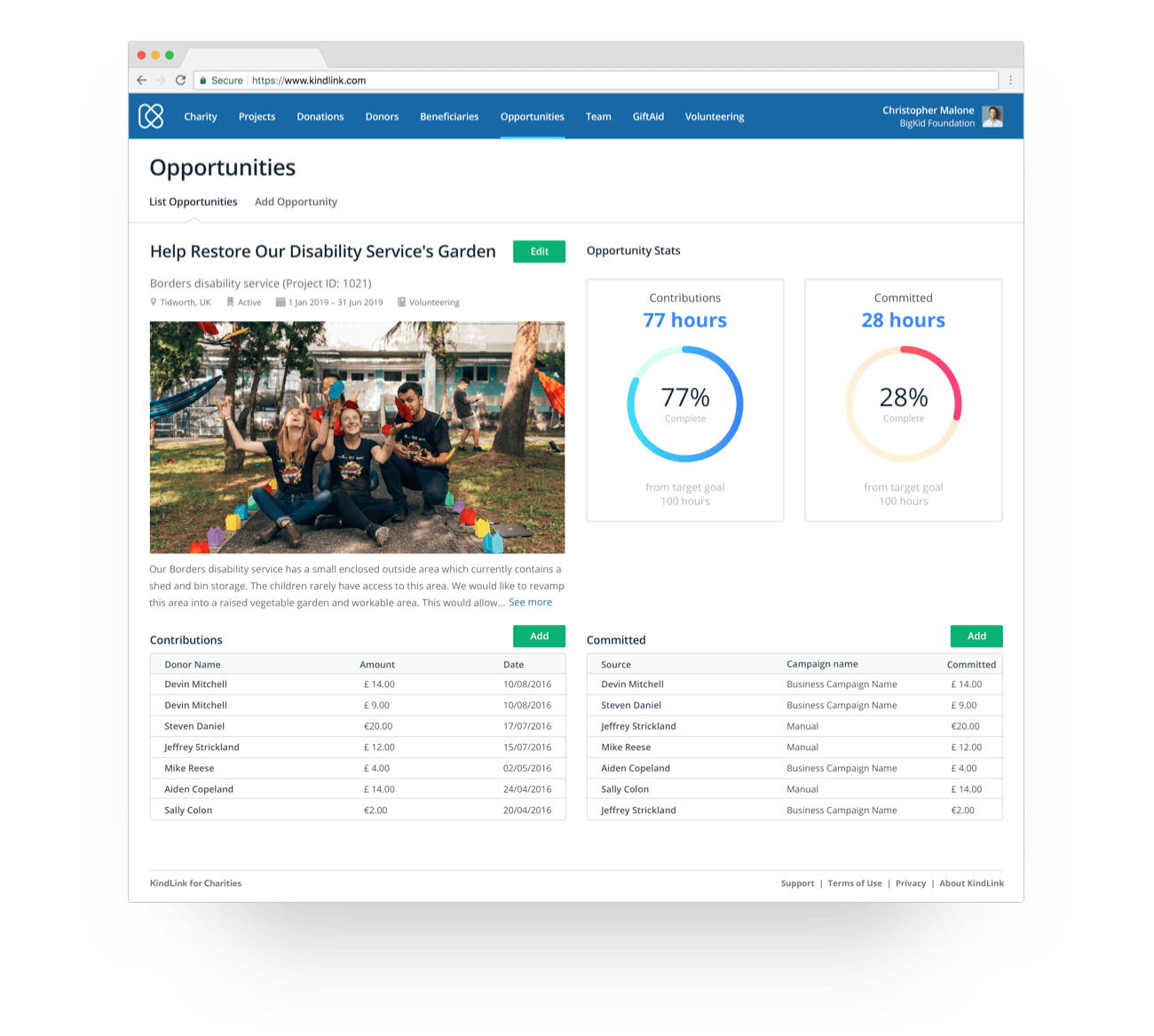Switch to Add Opportunity tab
This screenshot has height=1036, width=1154.
click(296, 202)
